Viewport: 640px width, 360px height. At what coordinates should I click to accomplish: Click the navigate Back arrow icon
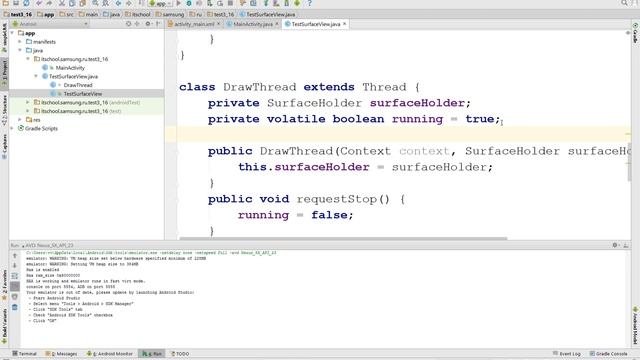click(x=118, y=3)
